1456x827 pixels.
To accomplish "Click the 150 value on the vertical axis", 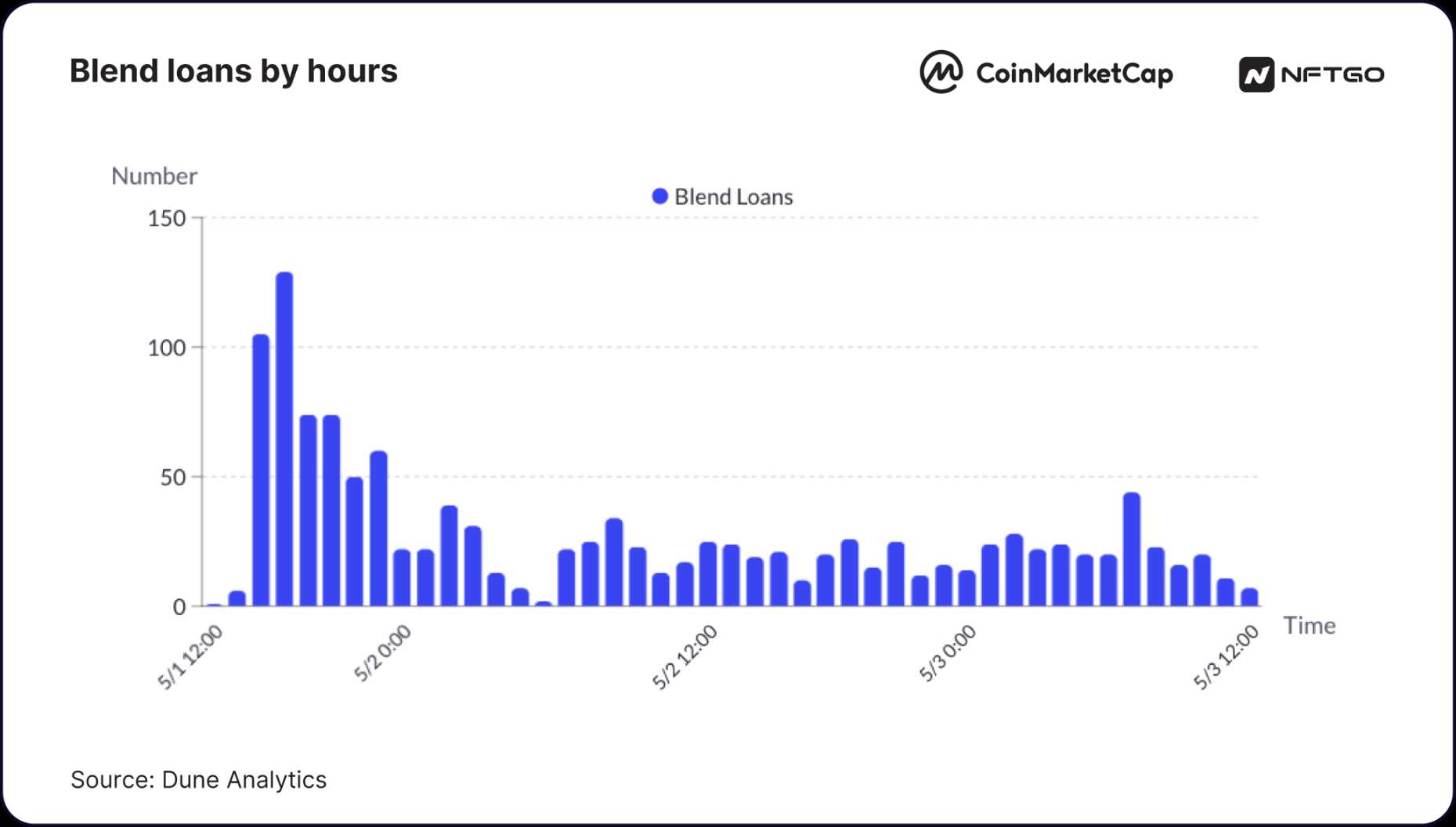I will click(167, 218).
